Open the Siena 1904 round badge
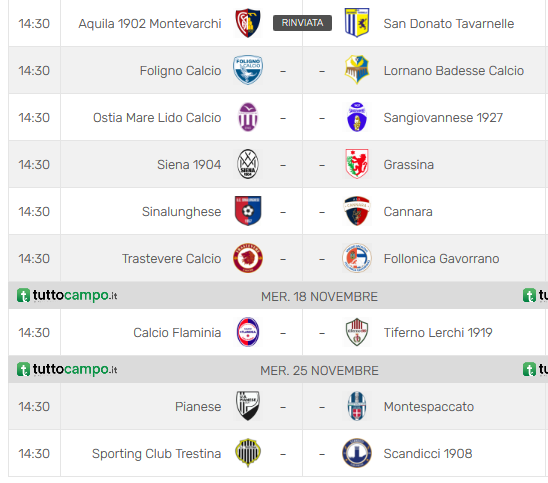The height and width of the screenshot is (483, 548). 248,164
